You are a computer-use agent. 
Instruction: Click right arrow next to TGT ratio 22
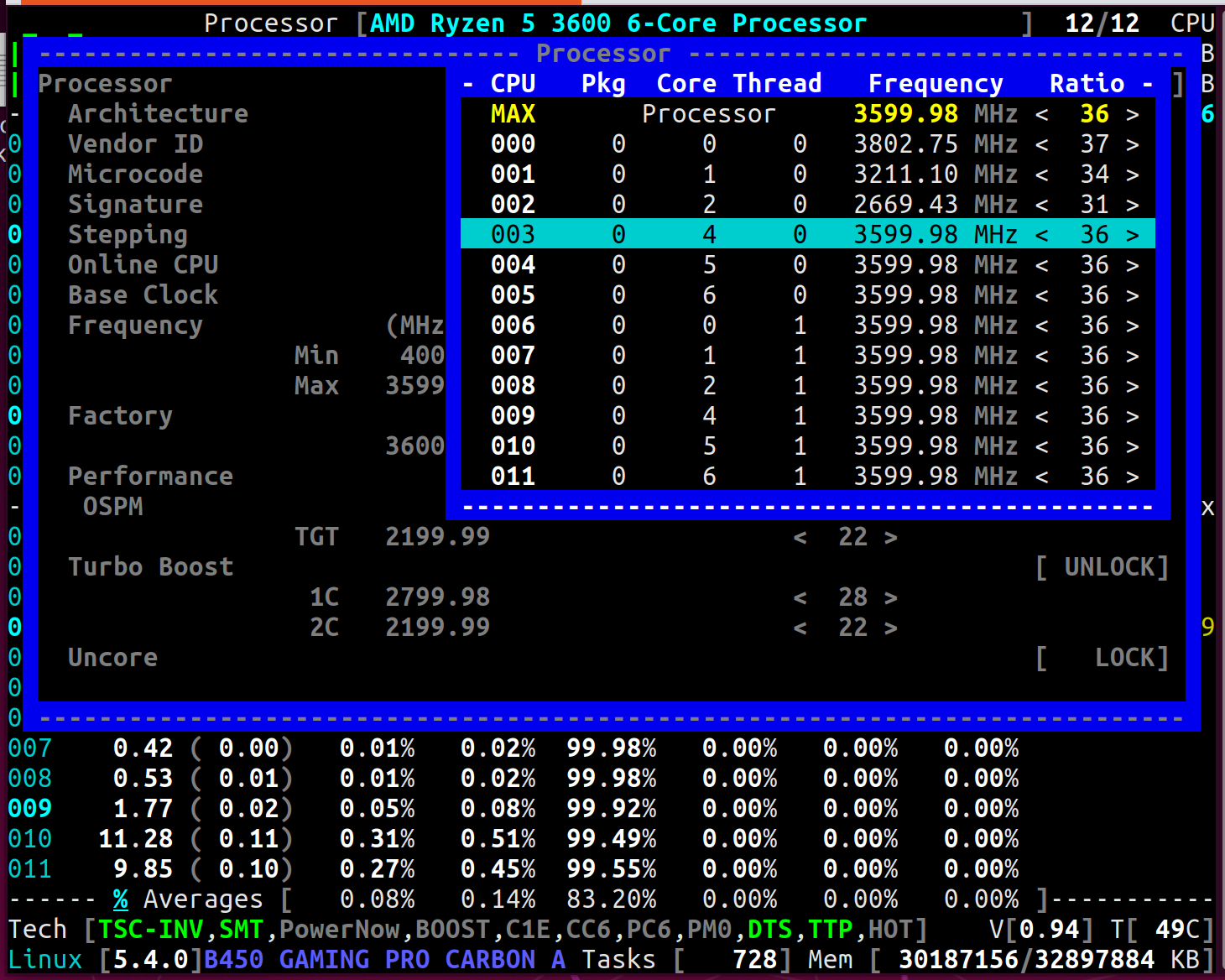tap(890, 537)
